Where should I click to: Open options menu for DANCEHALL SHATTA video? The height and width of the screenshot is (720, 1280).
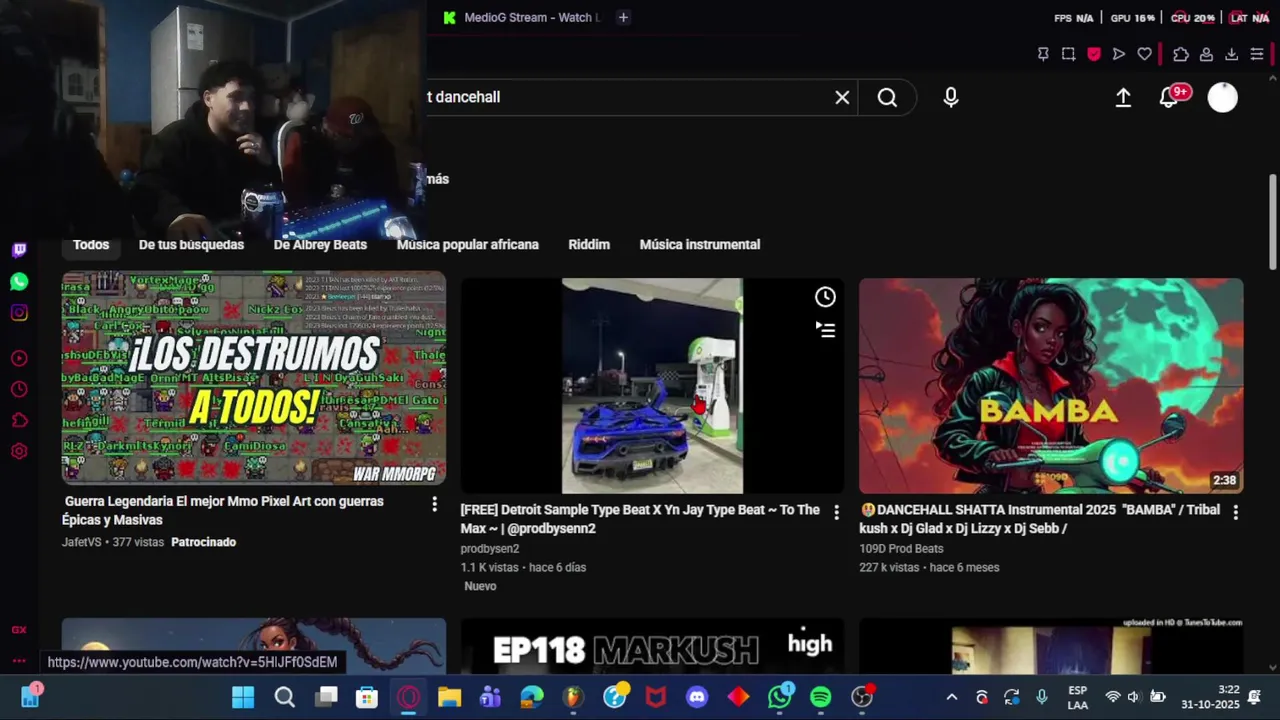coord(1236,512)
